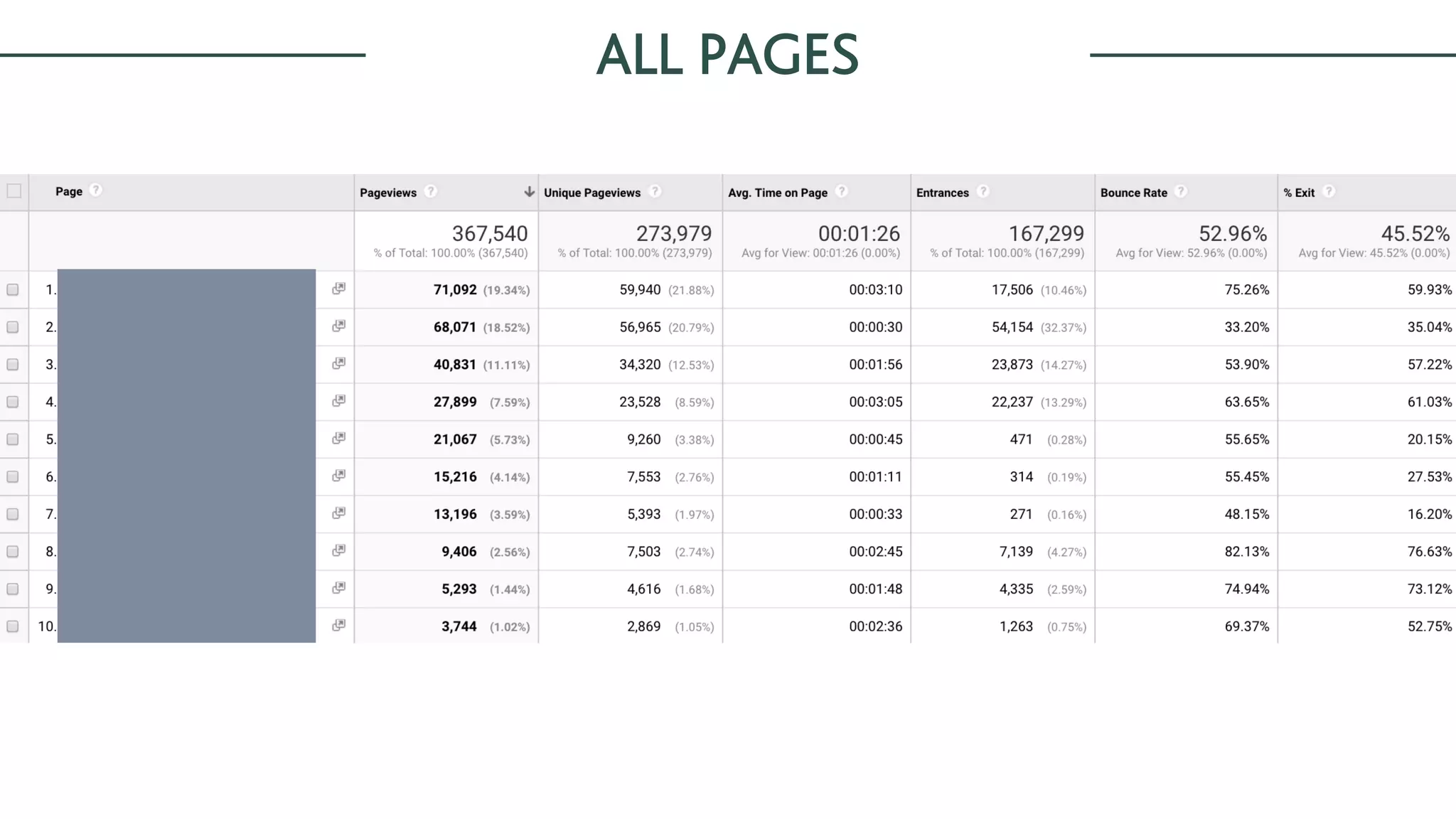The width and height of the screenshot is (1456, 819).
Task: Check the box for row 3
Action: pyautogui.click(x=13, y=365)
